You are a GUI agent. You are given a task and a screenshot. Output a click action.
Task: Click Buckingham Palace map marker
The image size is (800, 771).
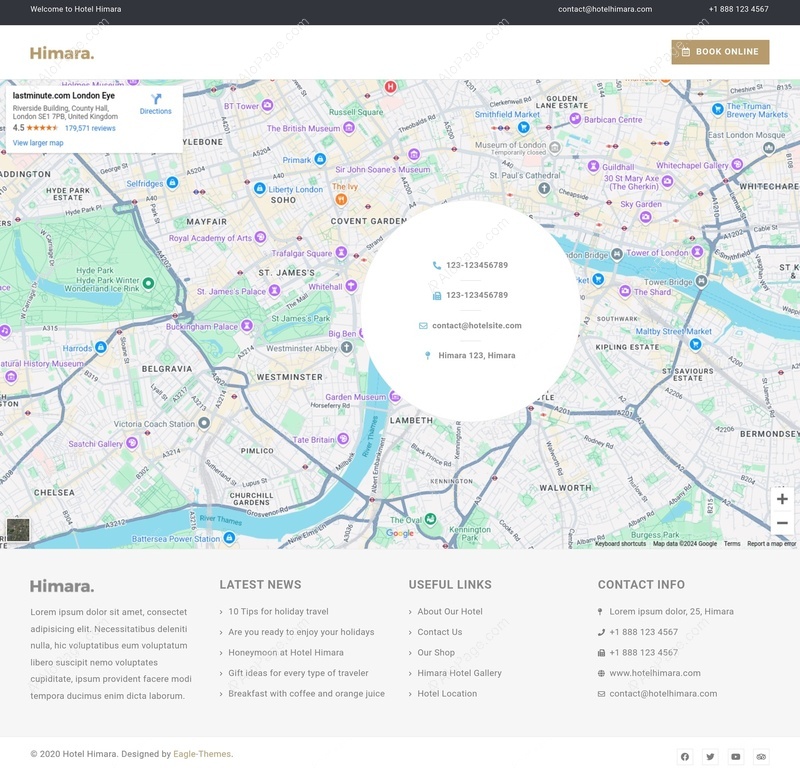(x=247, y=326)
